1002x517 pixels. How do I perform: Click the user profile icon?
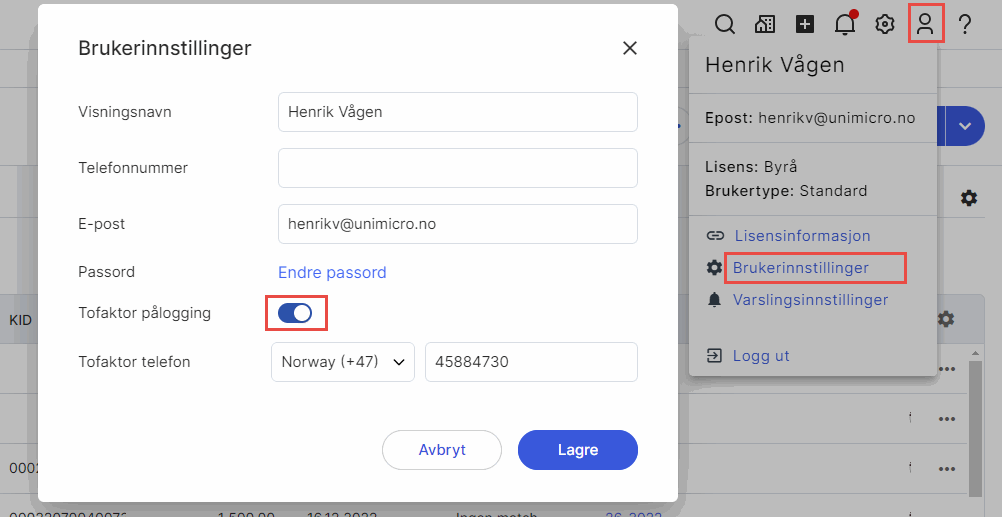(925, 24)
